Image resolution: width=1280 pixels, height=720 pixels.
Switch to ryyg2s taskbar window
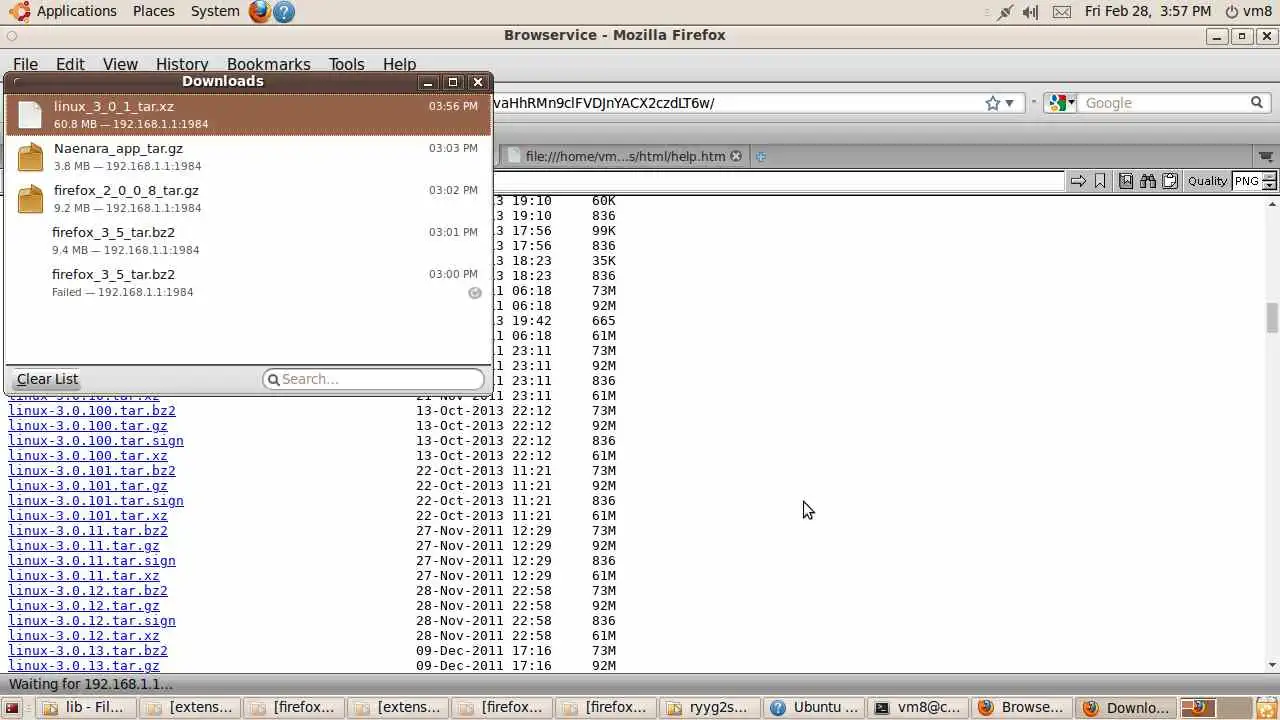pos(710,707)
